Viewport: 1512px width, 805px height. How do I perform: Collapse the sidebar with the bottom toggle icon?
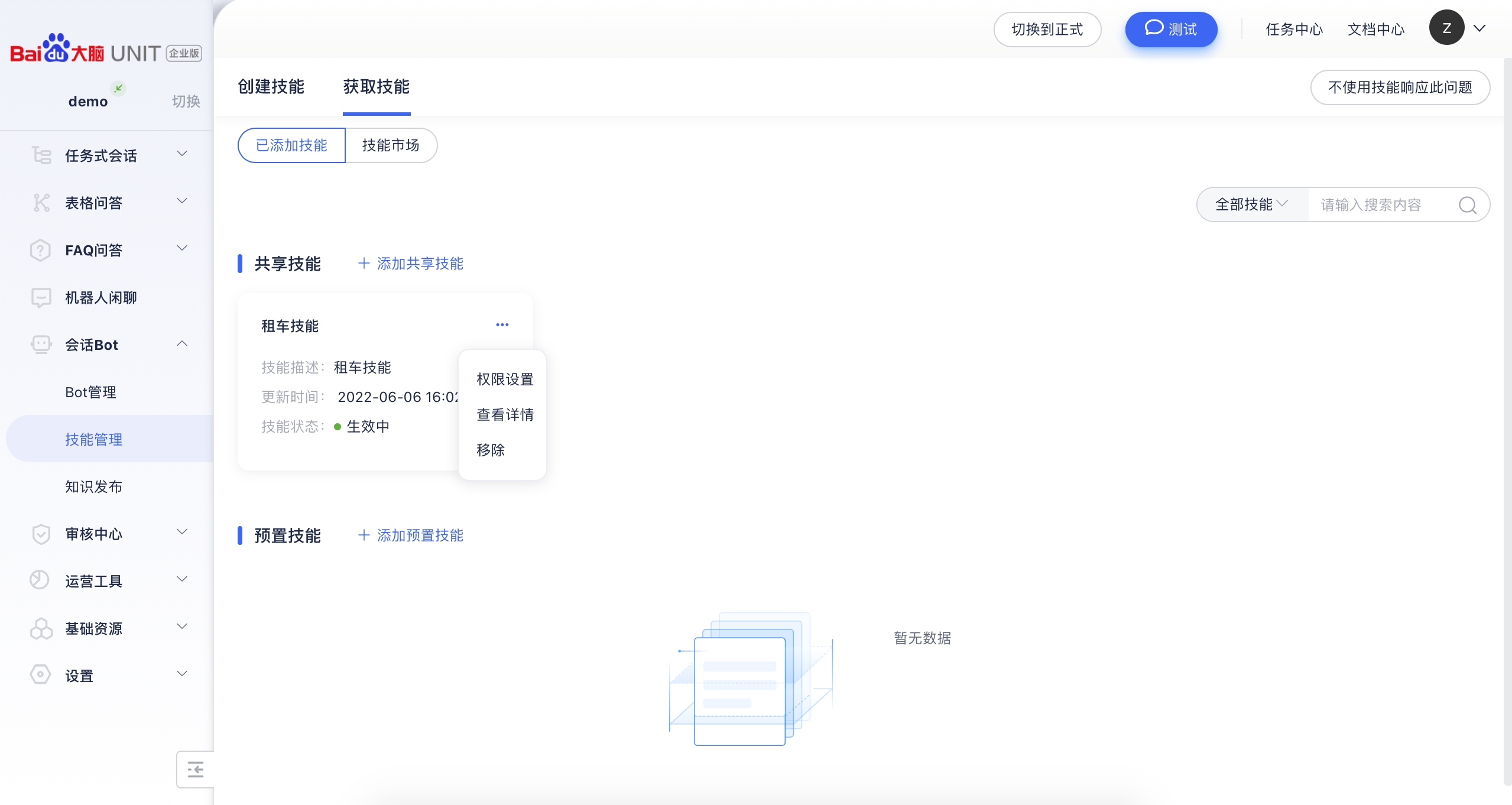coord(195,770)
